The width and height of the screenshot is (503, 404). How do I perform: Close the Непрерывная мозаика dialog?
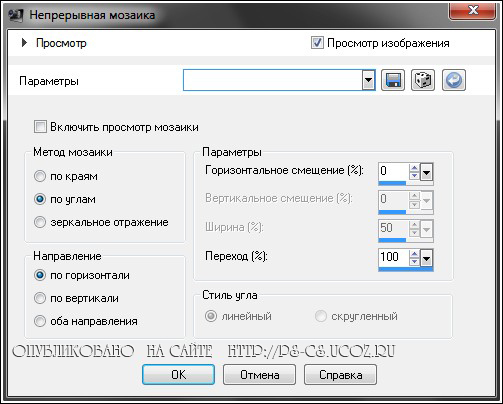(x=472, y=11)
